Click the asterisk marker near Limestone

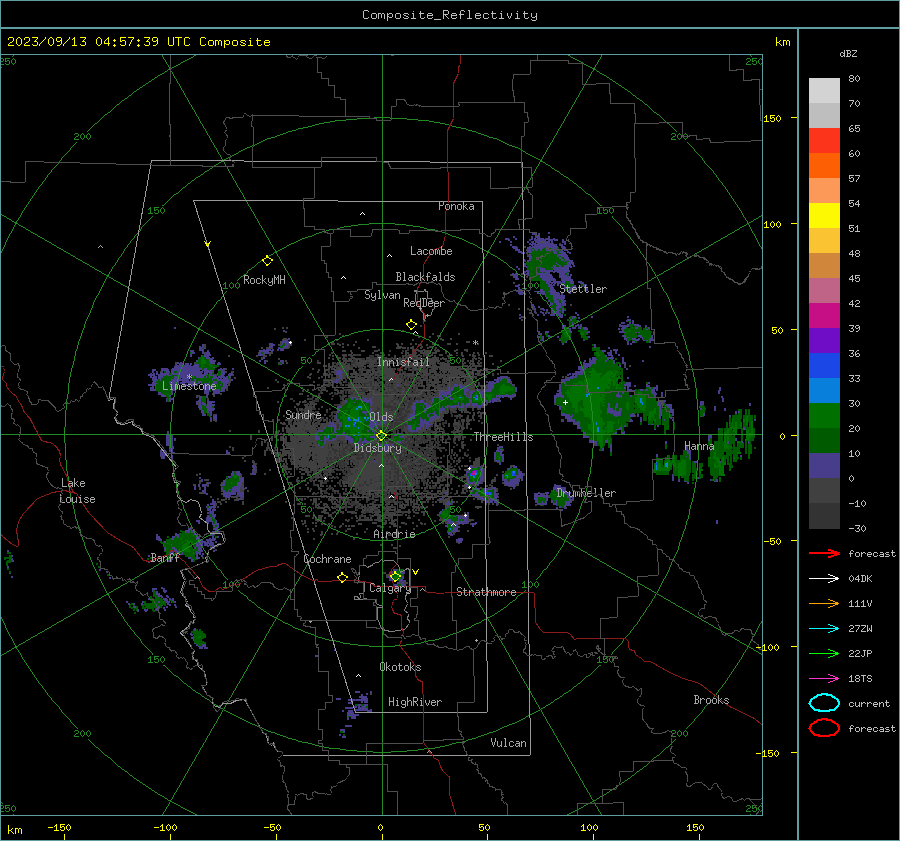tap(189, 378)
